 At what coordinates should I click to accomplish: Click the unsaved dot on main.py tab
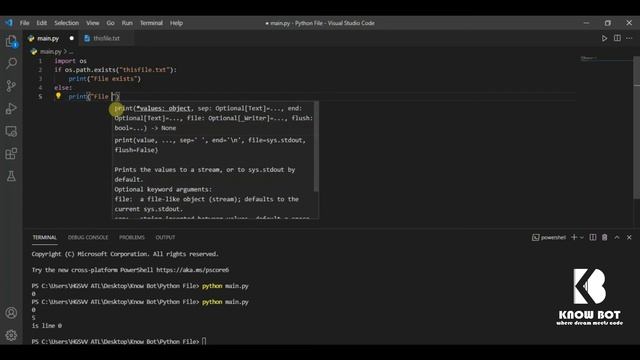pyautogui.click(x=71, y=38)
